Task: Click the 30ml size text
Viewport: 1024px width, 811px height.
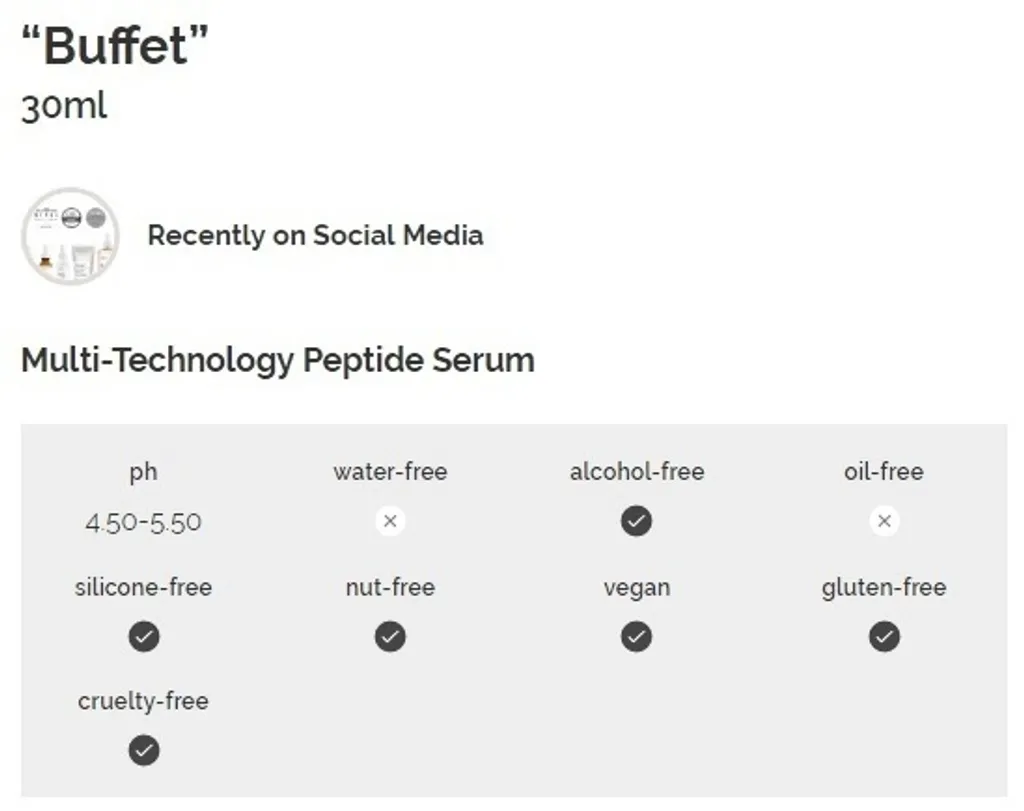Action: pos(64,105)
